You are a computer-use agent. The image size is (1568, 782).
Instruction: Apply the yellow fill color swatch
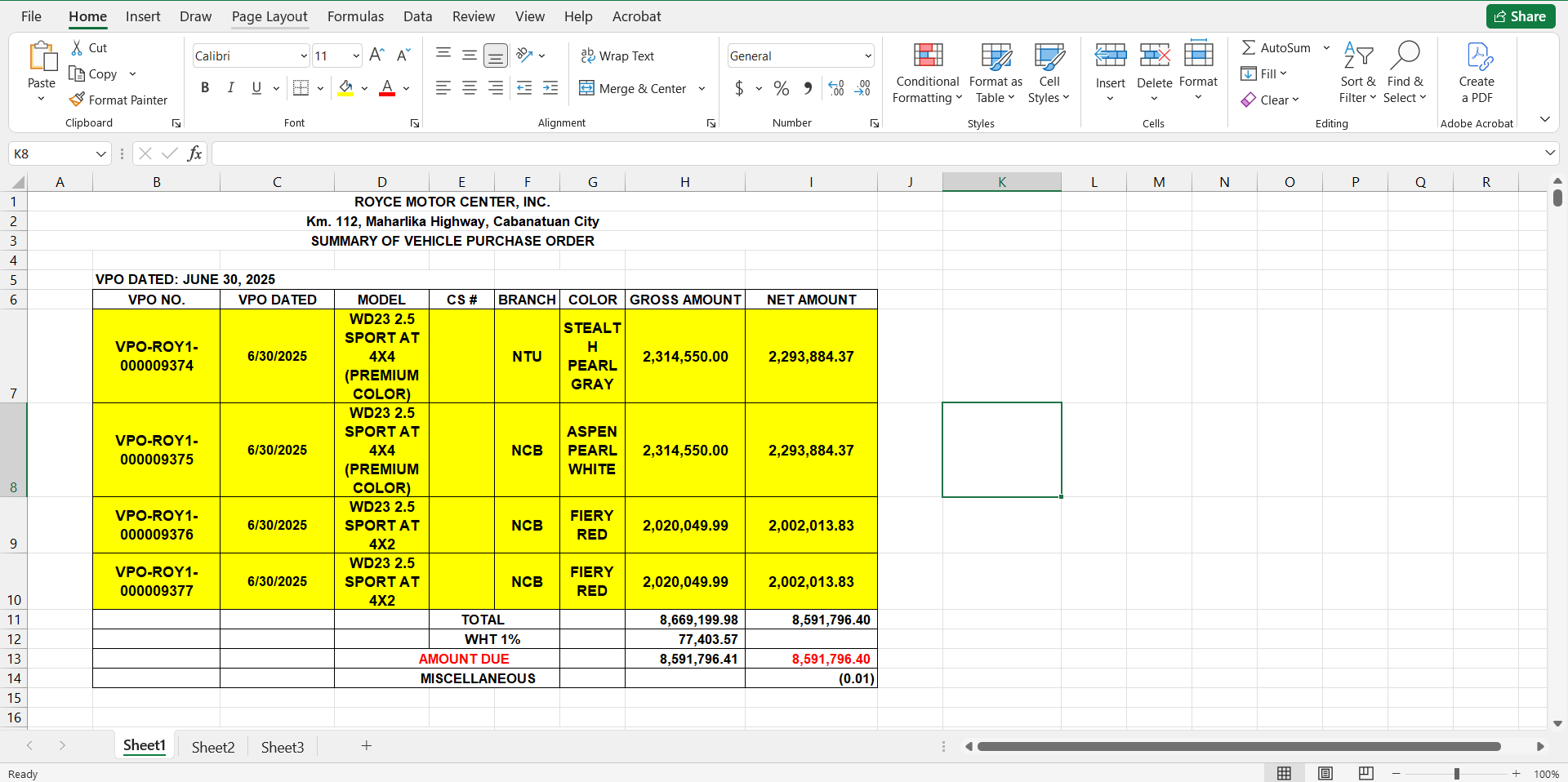(346, 88)
